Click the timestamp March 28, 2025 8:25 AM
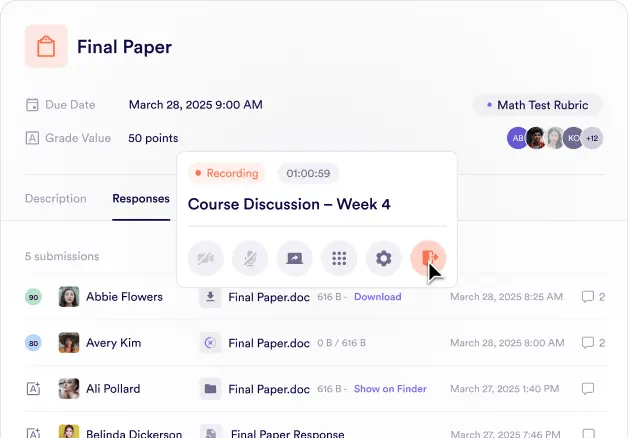The image size is (628, 438). (507, 297)
